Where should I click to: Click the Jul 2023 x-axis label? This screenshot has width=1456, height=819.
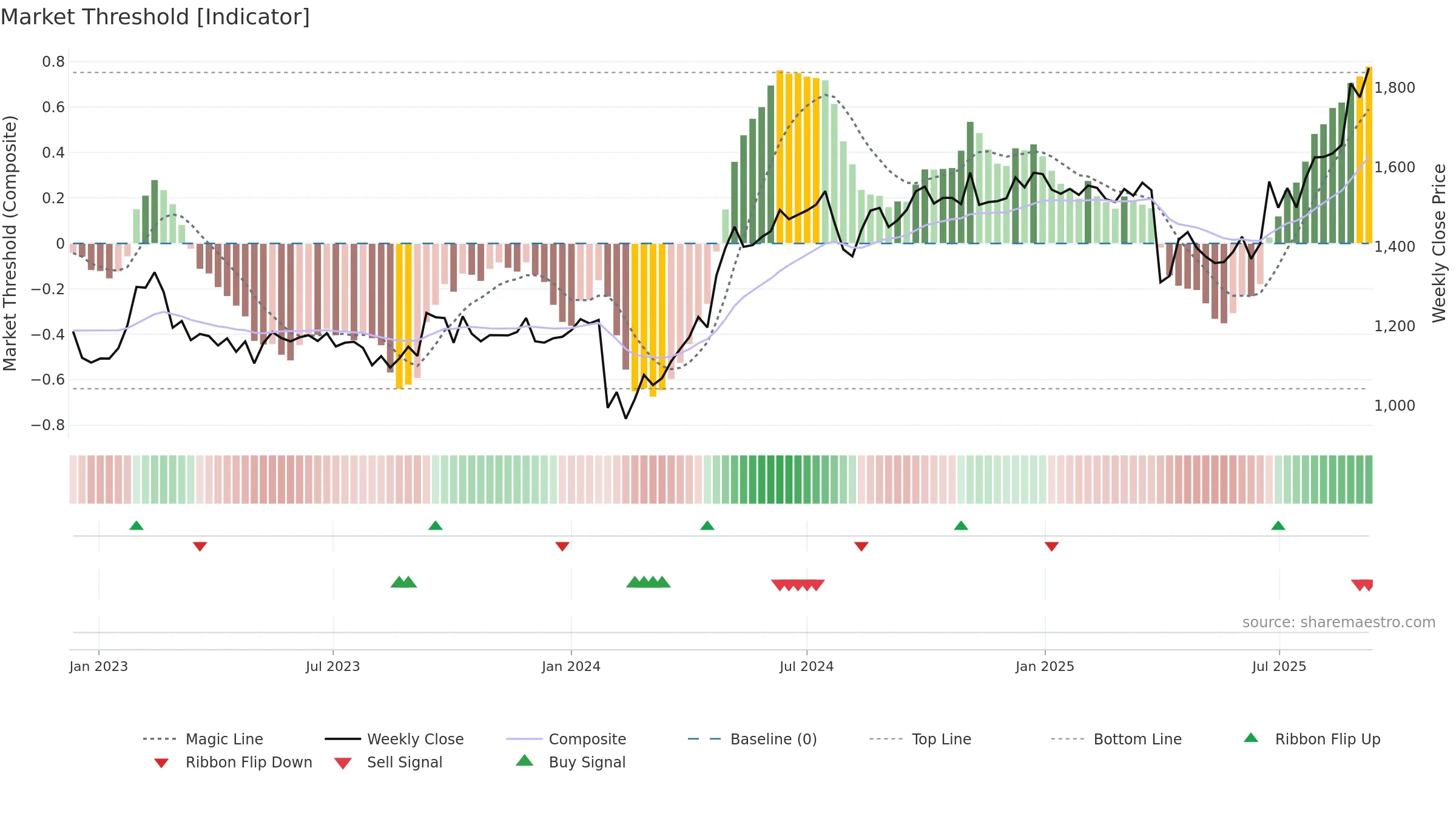(333, 667)
